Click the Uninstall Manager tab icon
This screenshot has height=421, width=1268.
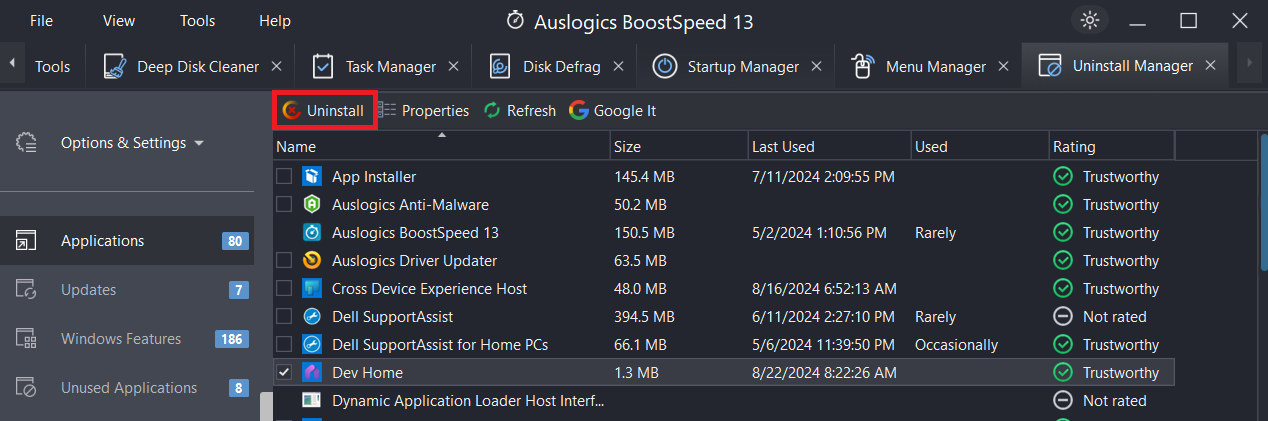tap(1050, 66)
